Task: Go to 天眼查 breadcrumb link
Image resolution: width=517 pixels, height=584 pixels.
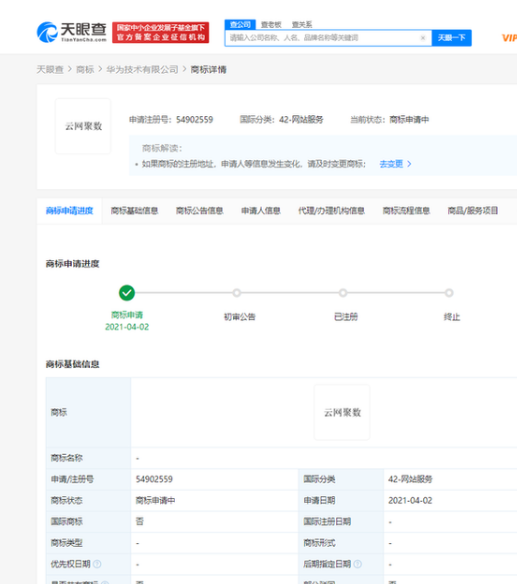Action: 50,69
